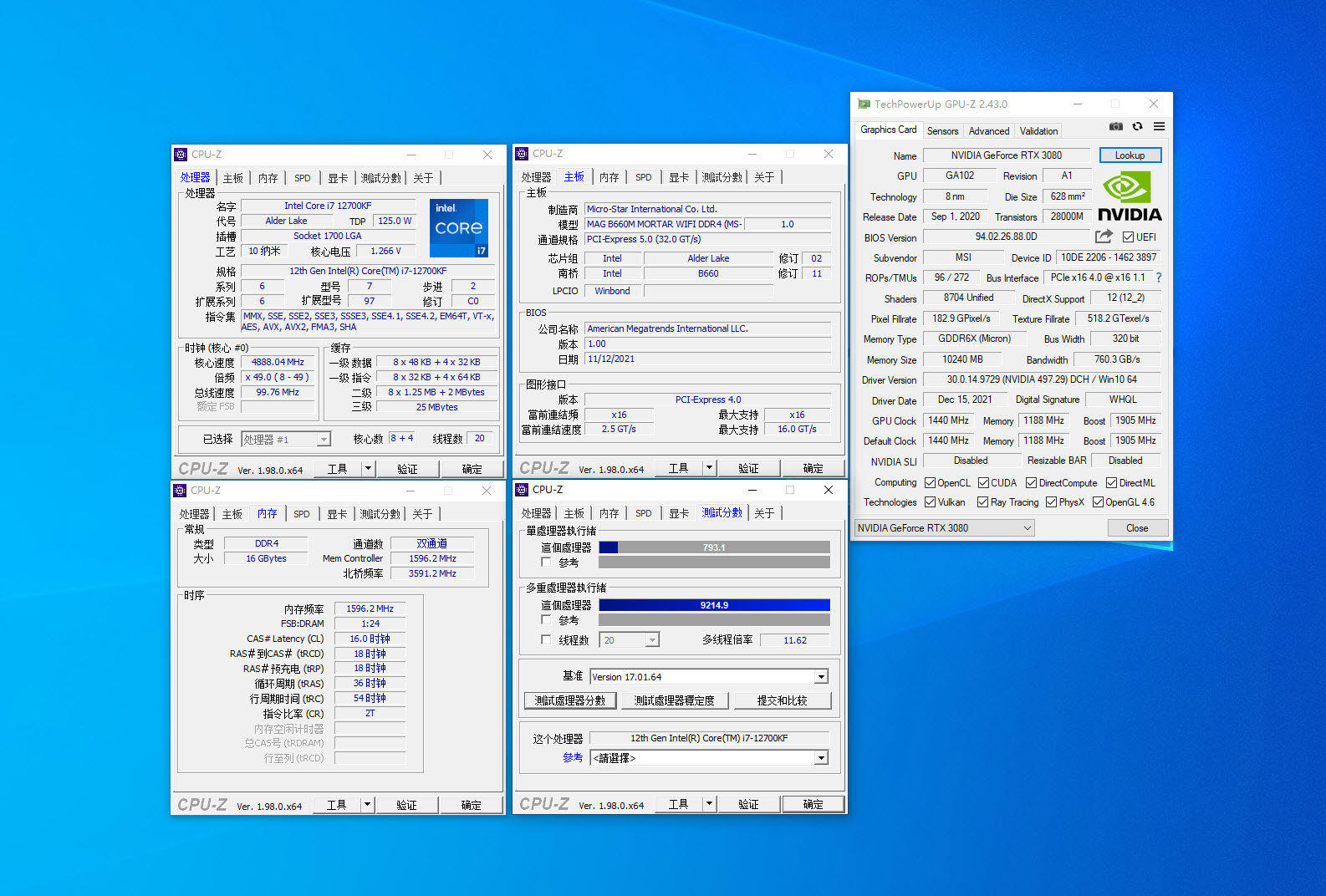This screenshot has width=1326, height=896.
Task: Open 工具 dropdown arrow in processor window
Action: [368, 469]
